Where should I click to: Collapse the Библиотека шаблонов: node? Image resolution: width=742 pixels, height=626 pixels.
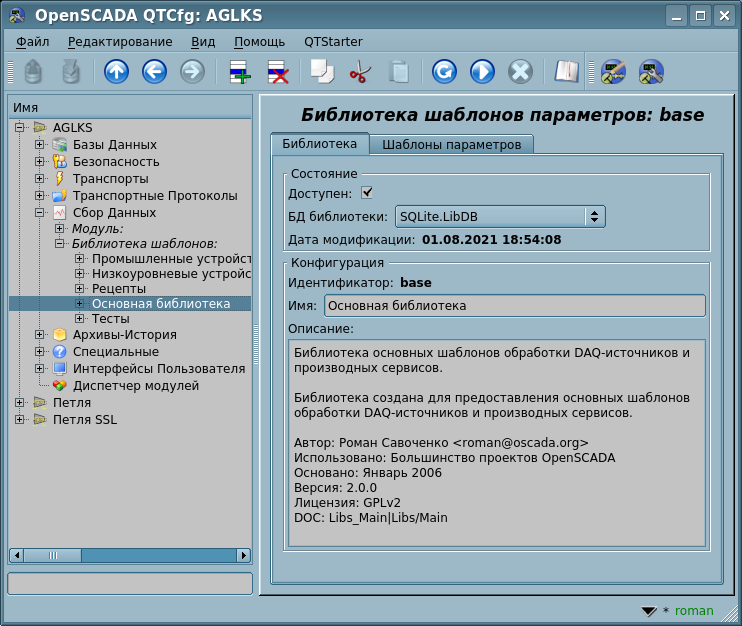pos(59,244)
